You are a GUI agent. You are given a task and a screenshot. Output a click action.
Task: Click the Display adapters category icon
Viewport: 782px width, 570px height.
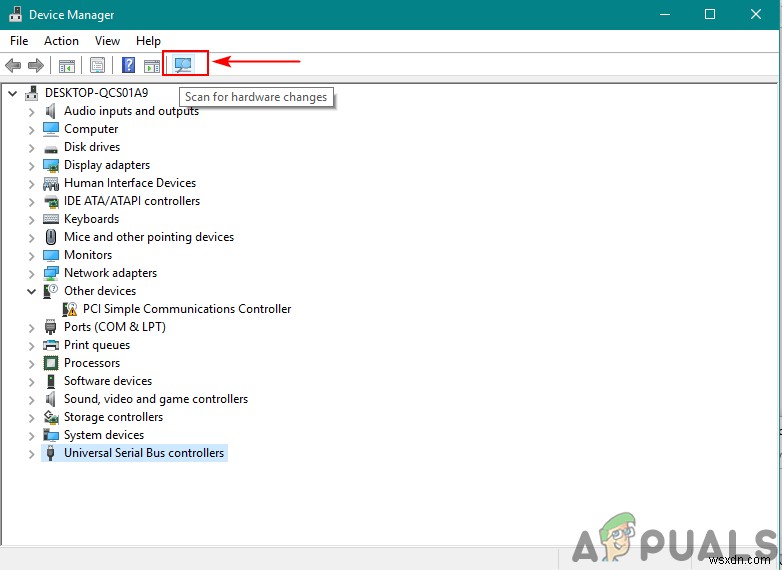51,165
